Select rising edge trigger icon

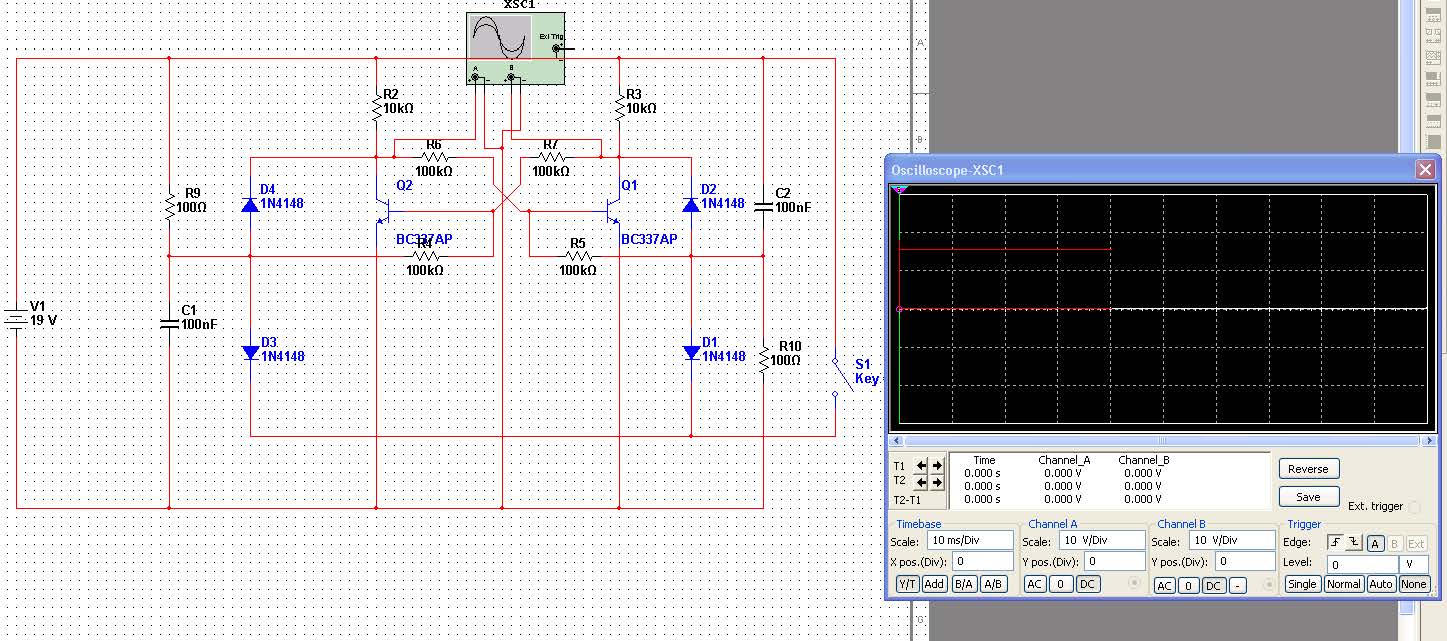coord(1335,543)
